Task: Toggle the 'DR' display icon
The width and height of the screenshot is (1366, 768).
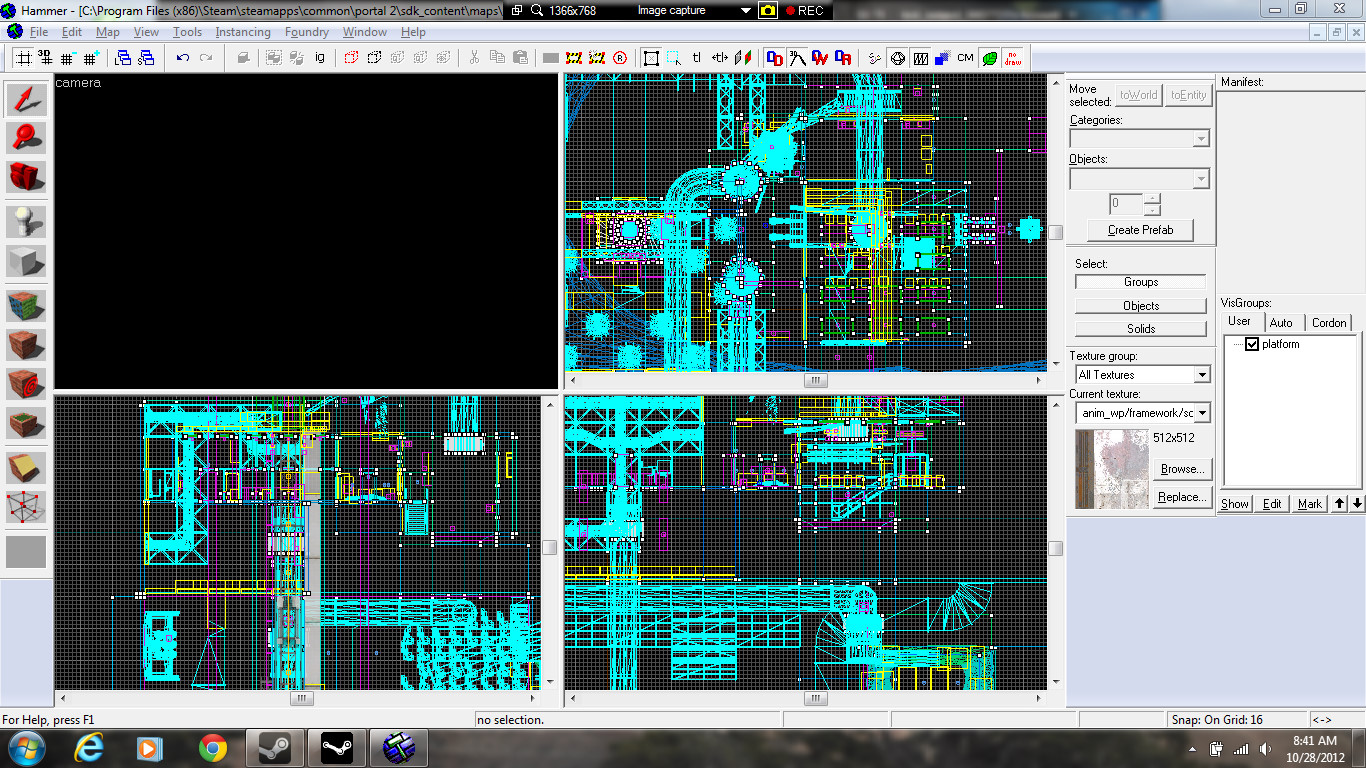Action: (x=843, y=58)
